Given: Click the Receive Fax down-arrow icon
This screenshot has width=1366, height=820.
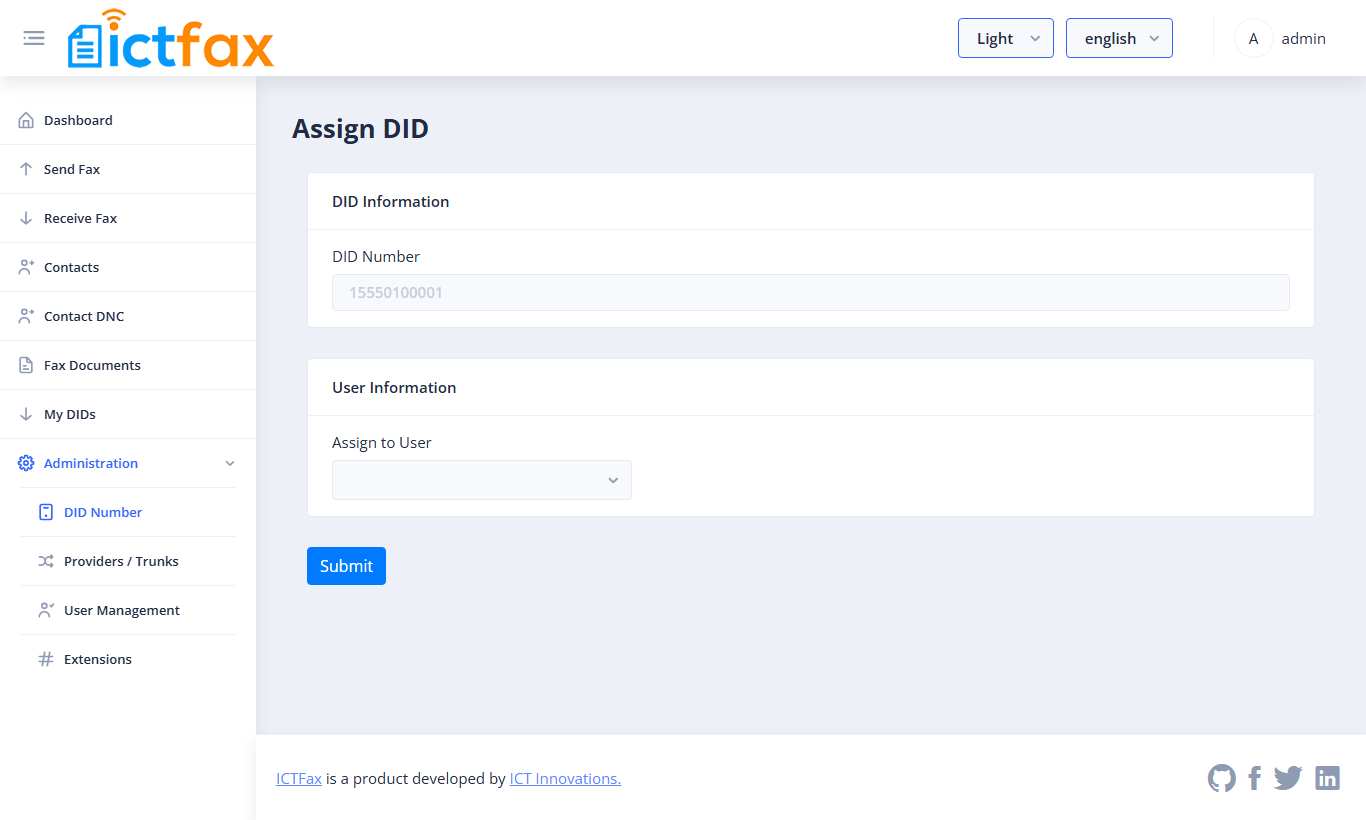Looking at the screenshot, I should point(26,218).
